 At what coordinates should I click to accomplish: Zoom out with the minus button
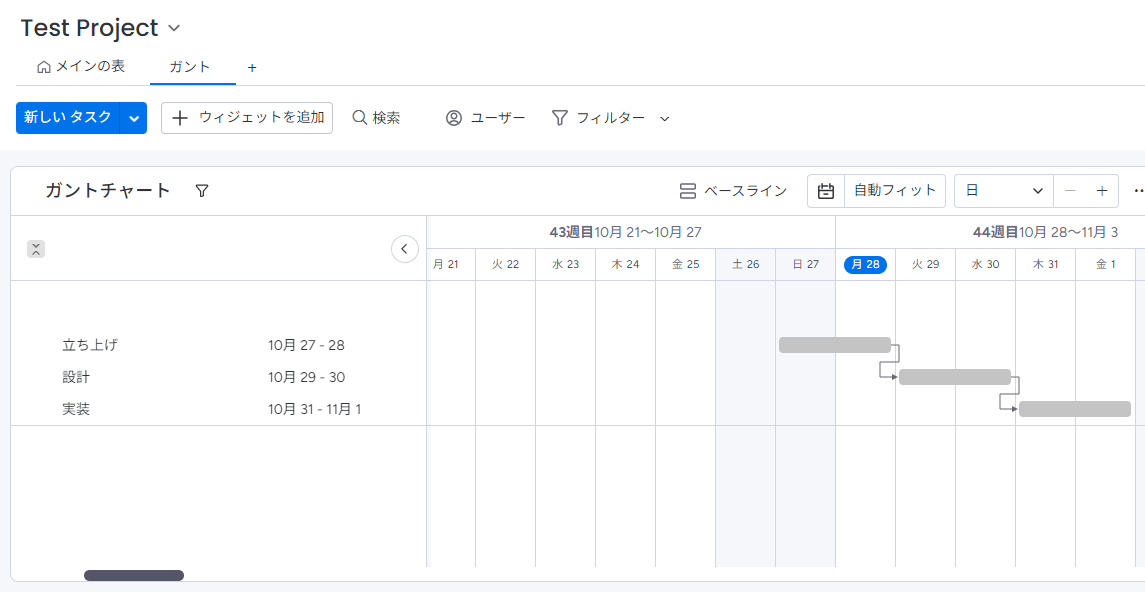1070,191
